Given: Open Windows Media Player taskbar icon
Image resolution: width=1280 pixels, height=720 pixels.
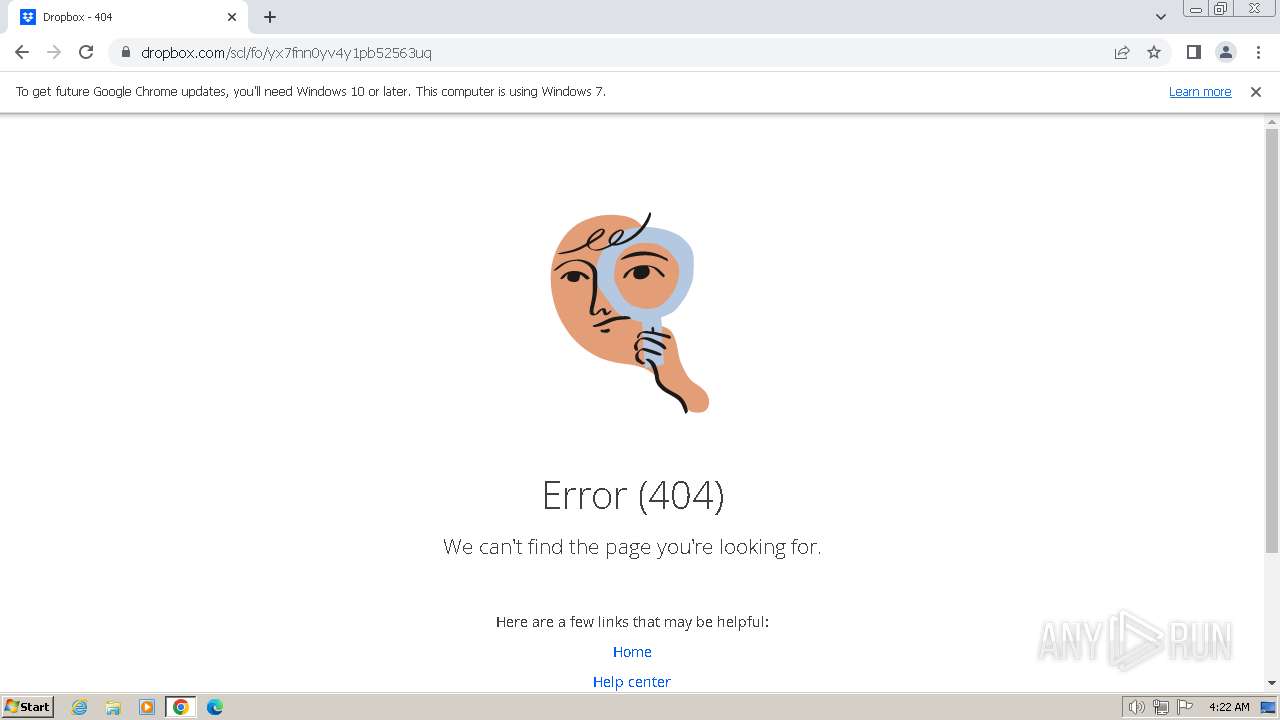Looking at the screenshot, I should tap(147, 707).
